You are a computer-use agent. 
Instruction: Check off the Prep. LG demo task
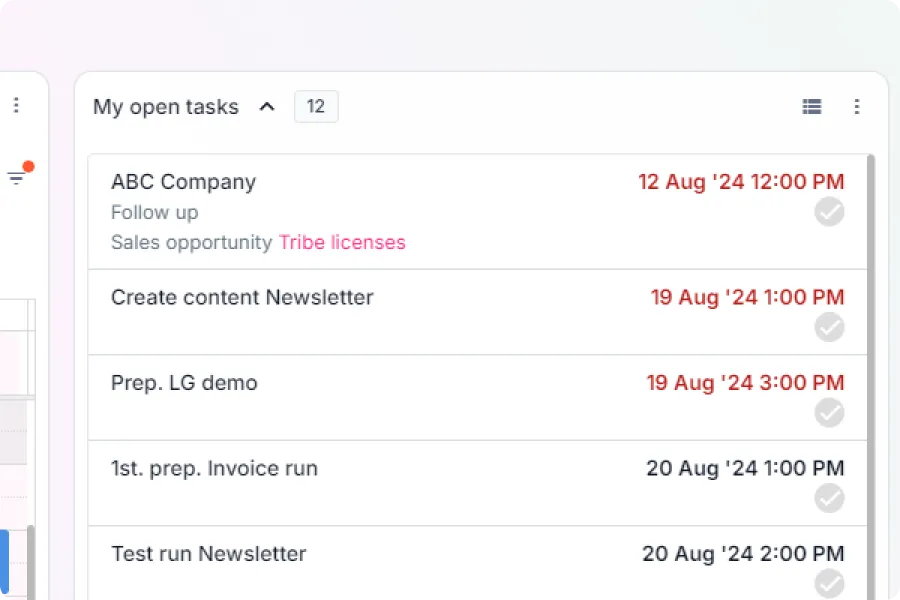829,413
